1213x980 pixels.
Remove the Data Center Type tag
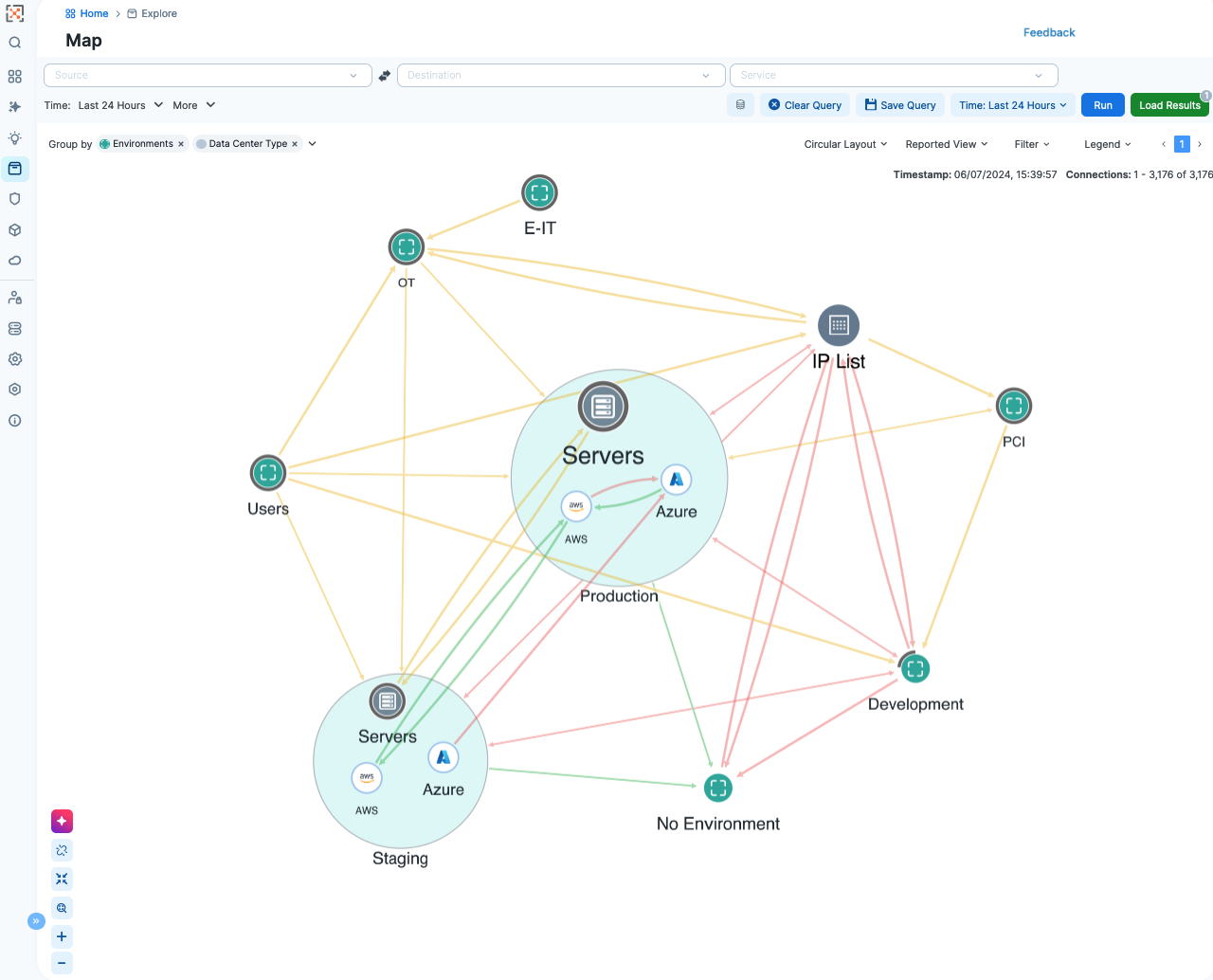point(295,144)
